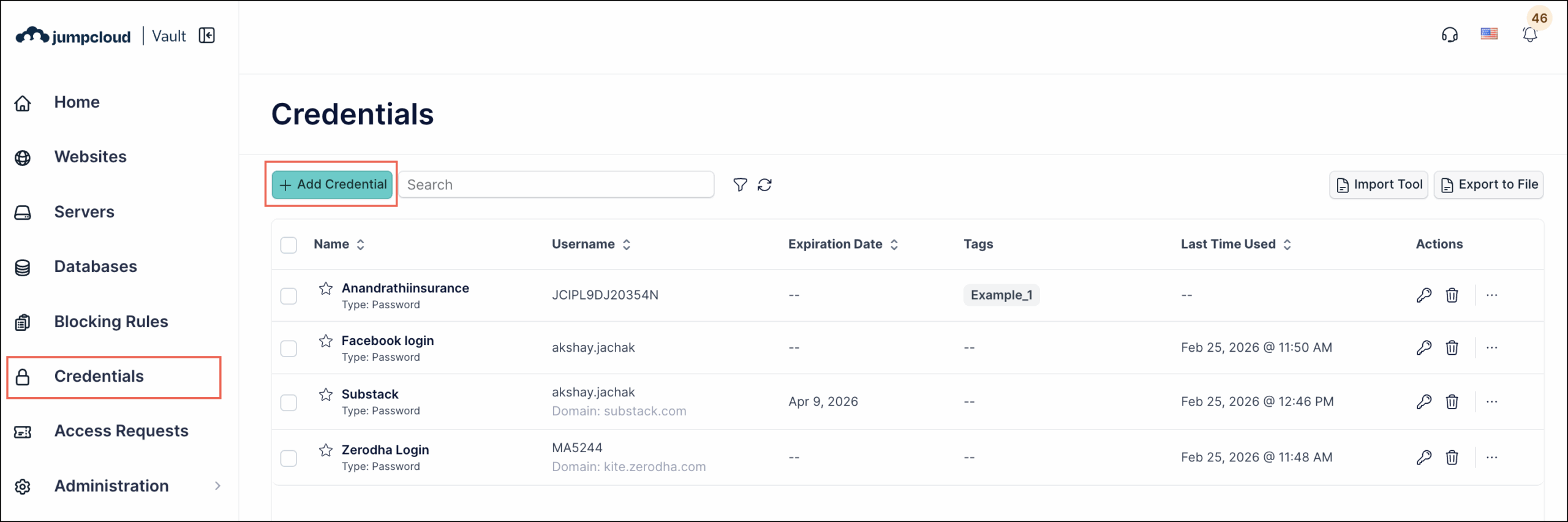Star the Facebook login credential

pyautogui.click(x=326, y=341)
